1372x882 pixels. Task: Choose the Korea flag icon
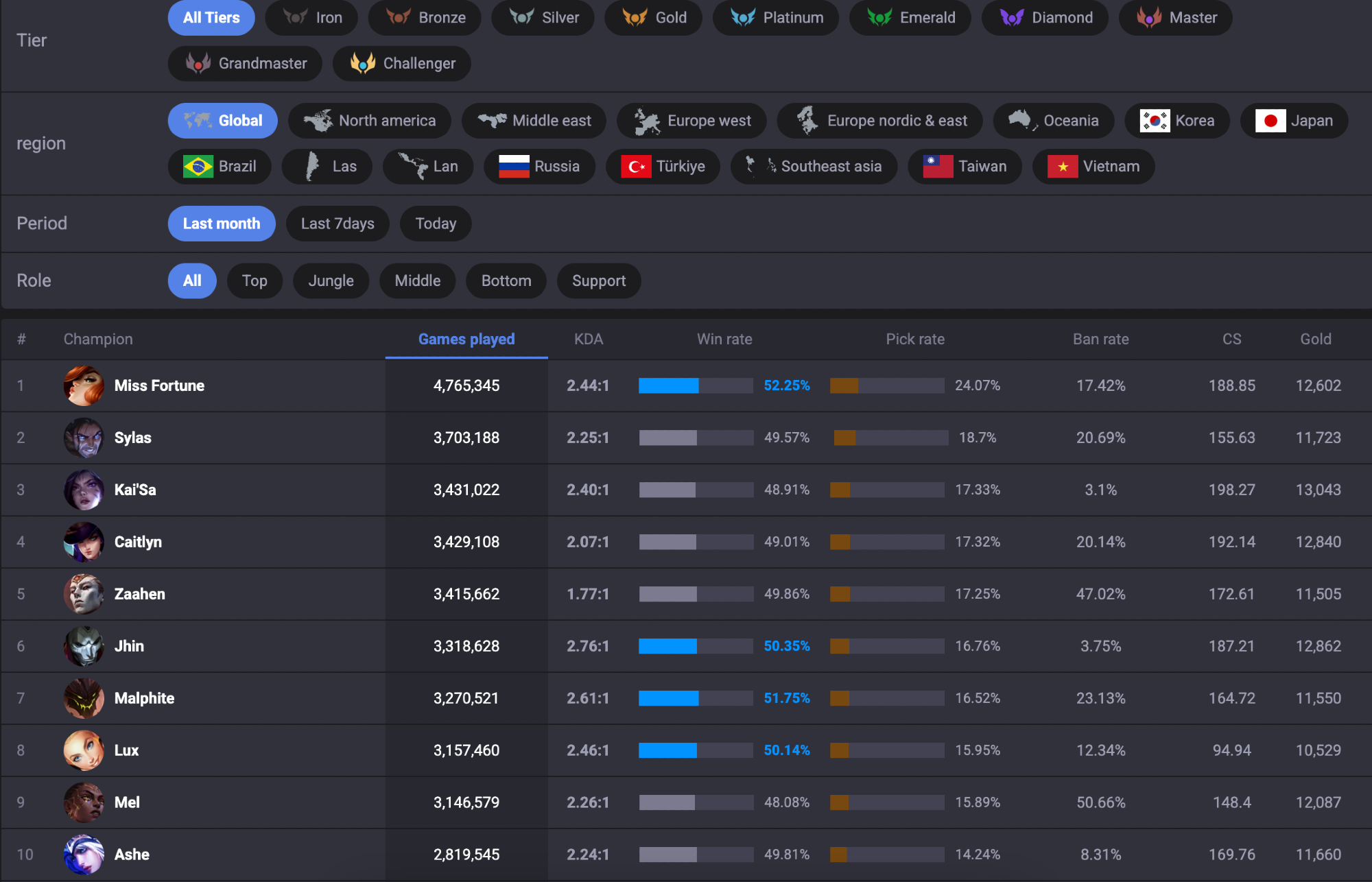(1155, 121)
